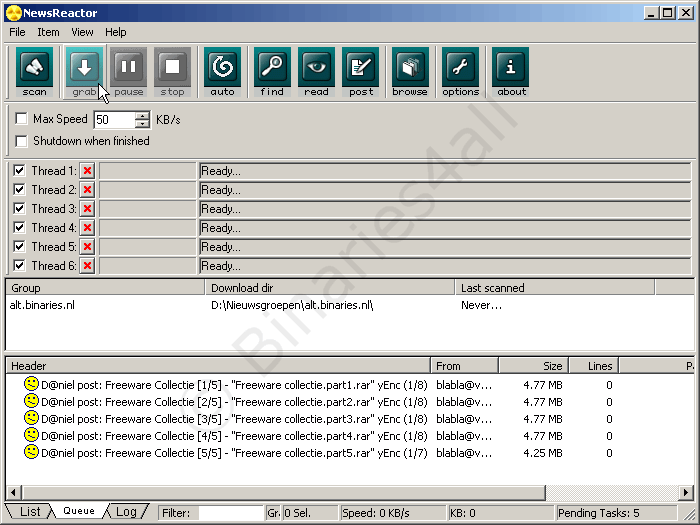Click smiley icon of part5.rar row
The width and height of the screenshot is (700, 525).
tap(31, 452)
